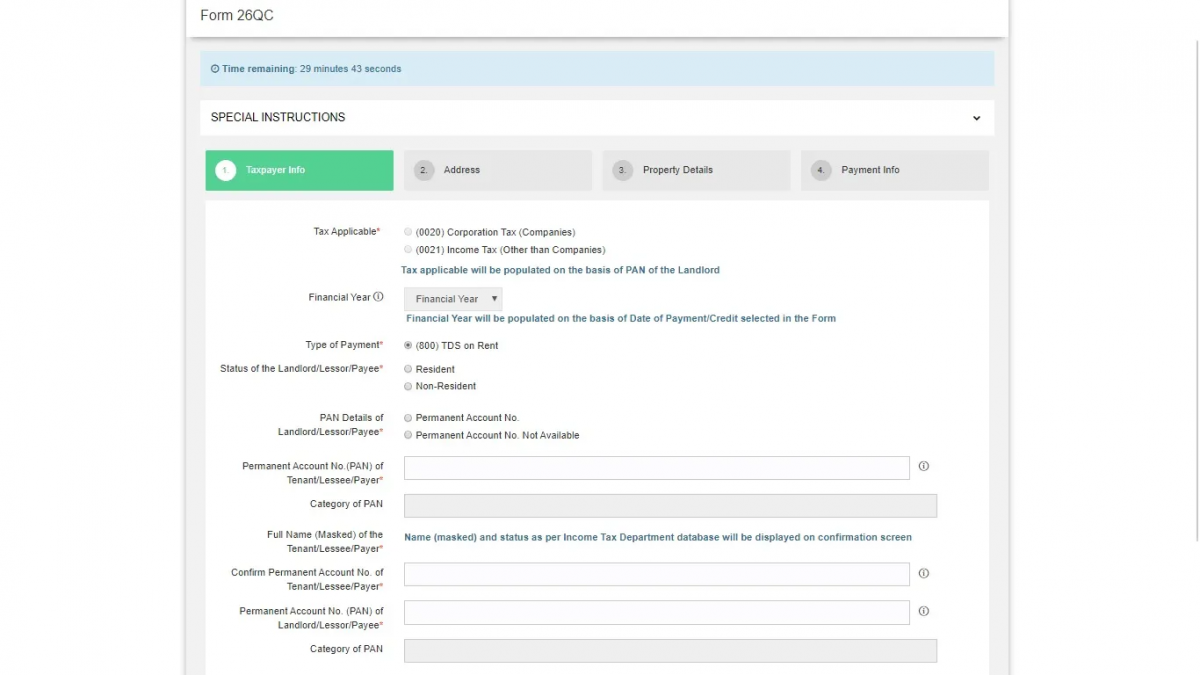Click inside the Tenant PAN input field
This screenshot has height=675, width=1200.
[656, 466]
